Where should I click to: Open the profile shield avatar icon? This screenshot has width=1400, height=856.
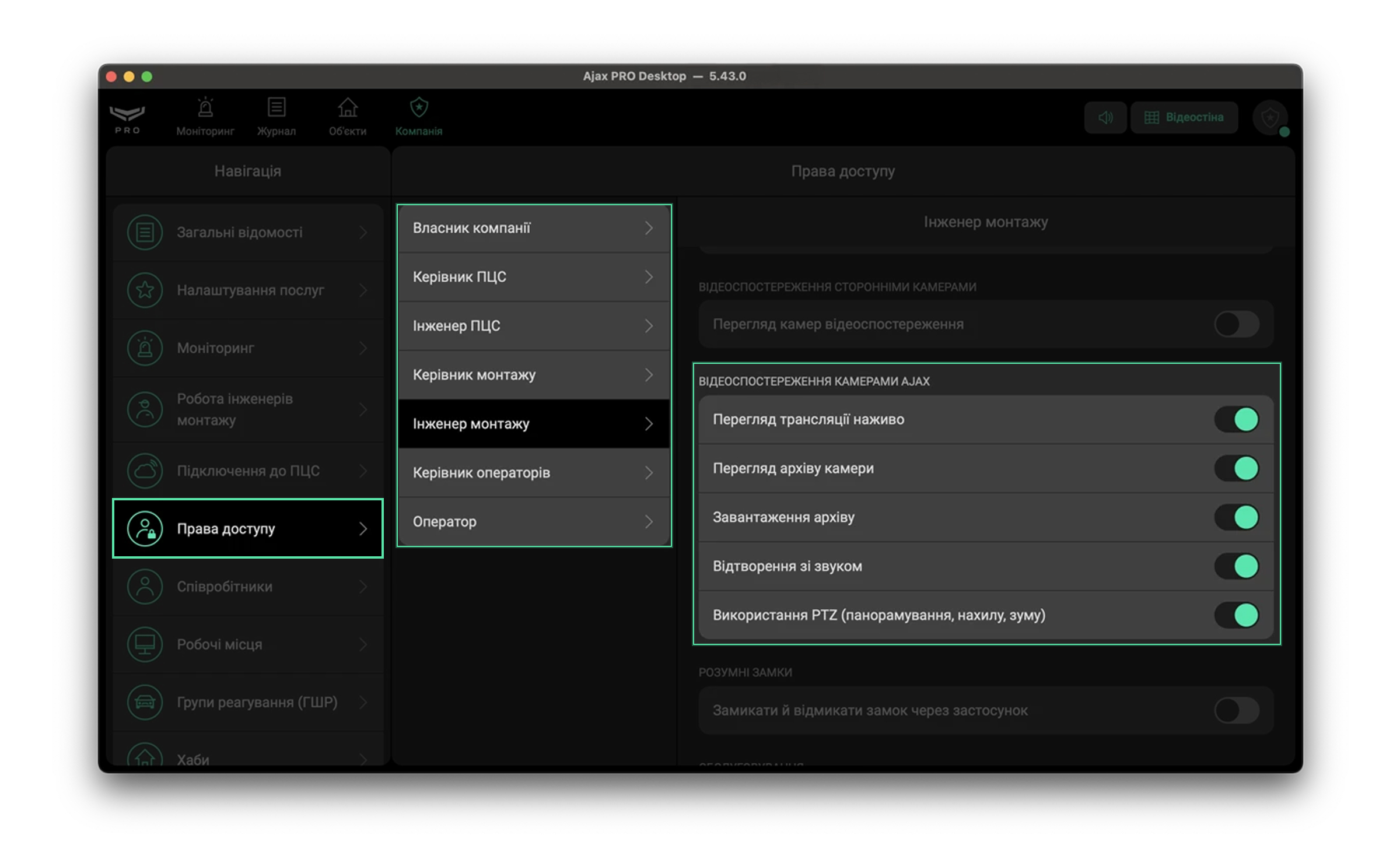[1270, 118]
